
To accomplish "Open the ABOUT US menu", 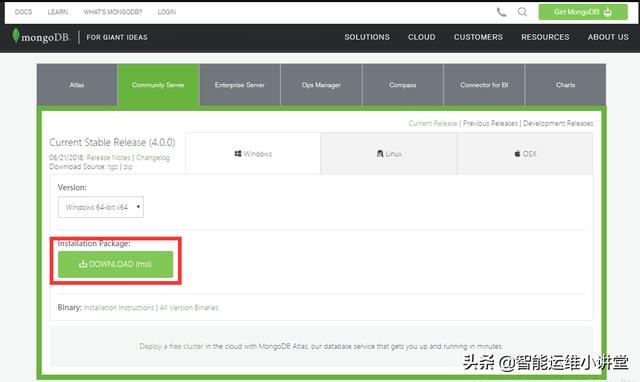I will tap(608, 37).
